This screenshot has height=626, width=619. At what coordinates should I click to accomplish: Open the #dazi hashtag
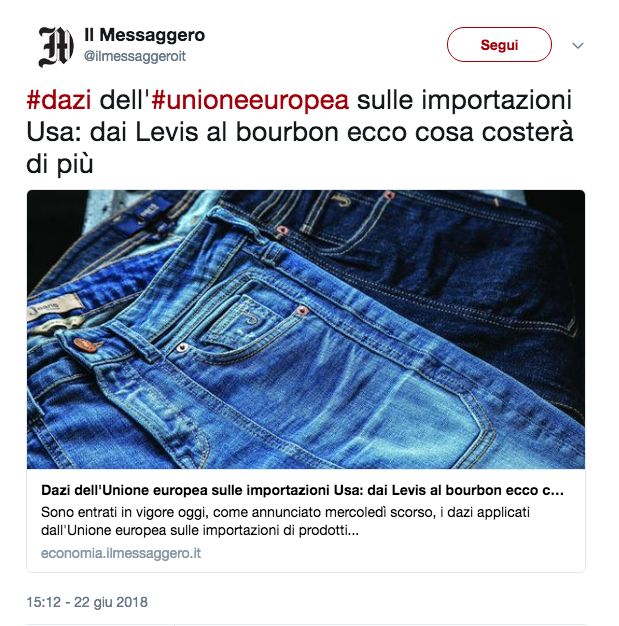pos(59,99)
